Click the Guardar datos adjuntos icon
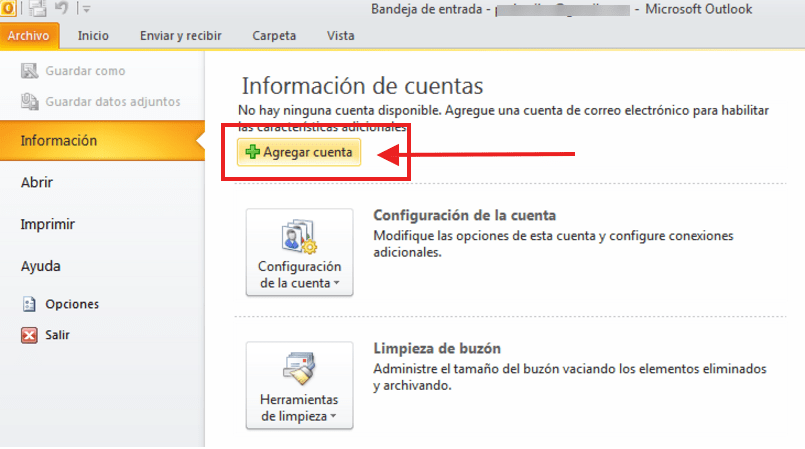Viewport: 805px width, 449px height. tap(29, 102)
